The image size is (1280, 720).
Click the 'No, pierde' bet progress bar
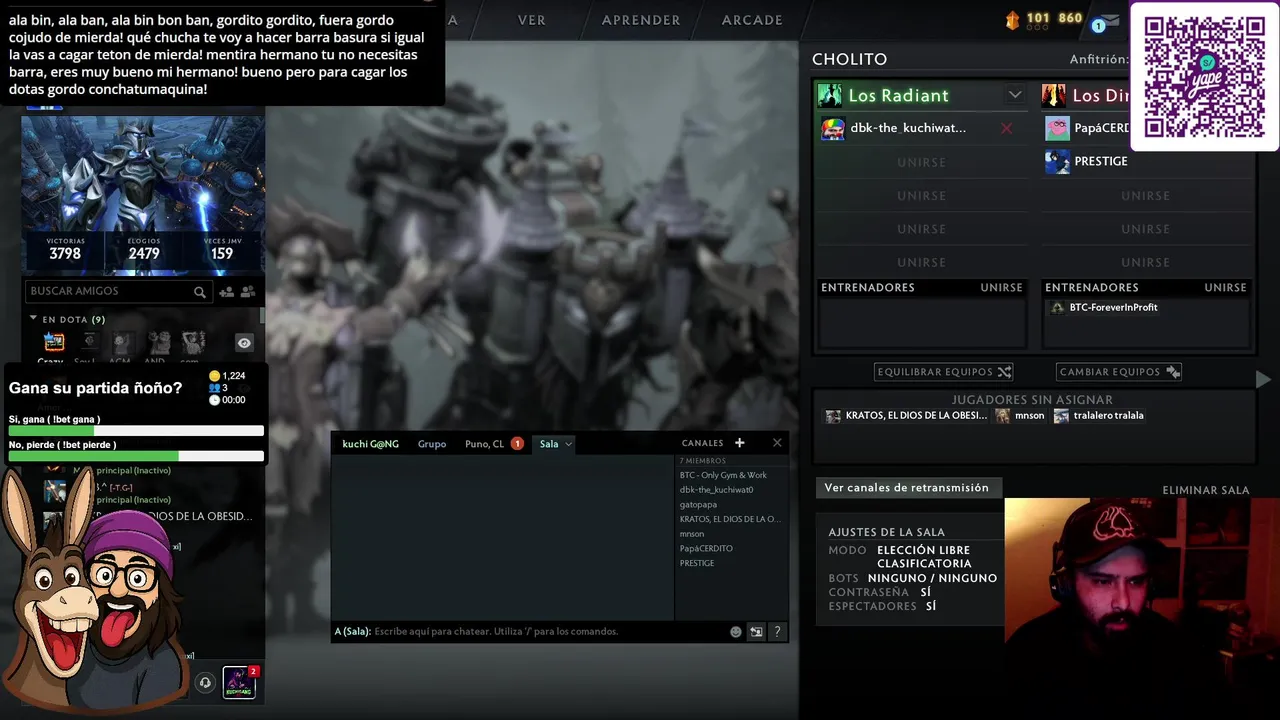[x=136, y=456]
